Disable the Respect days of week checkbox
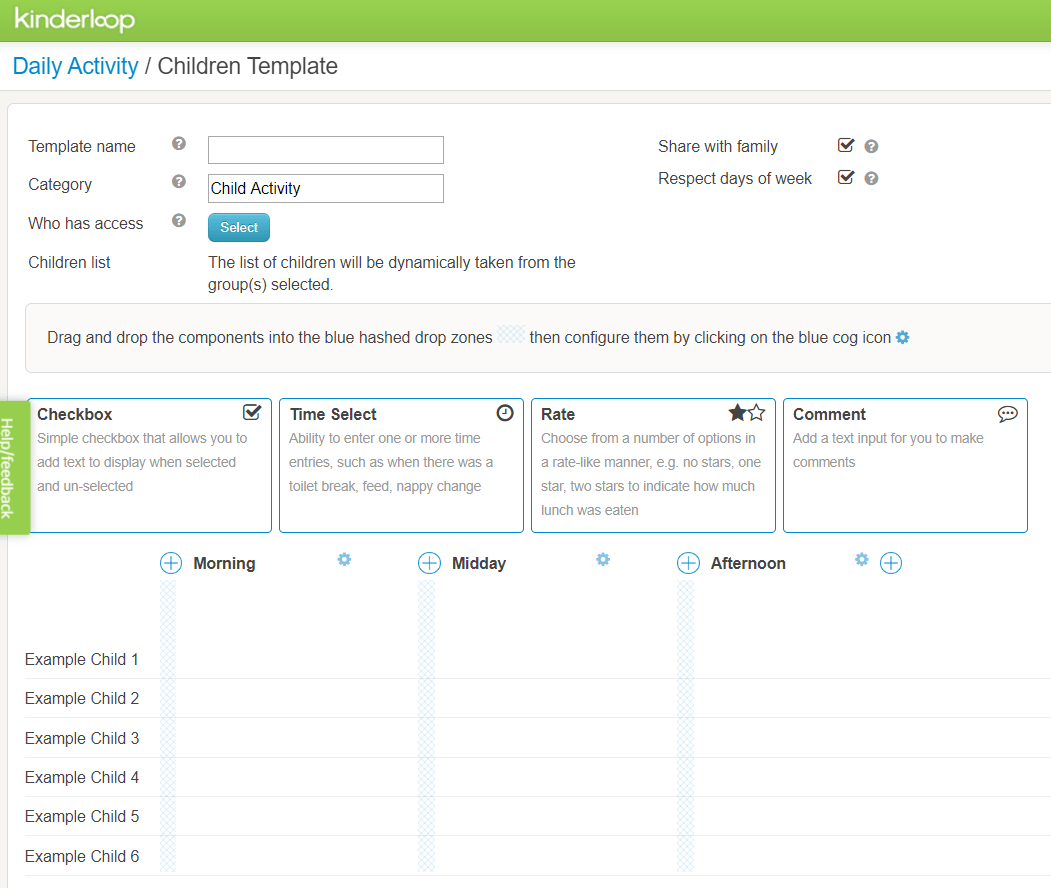The image size is (1051, 888). (x=846, y=176)
